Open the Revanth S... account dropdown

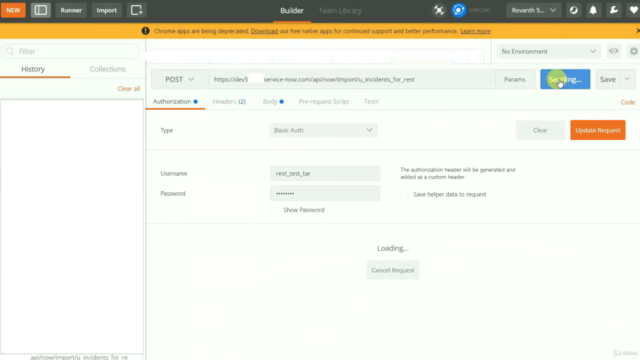(x=533, y=10)
